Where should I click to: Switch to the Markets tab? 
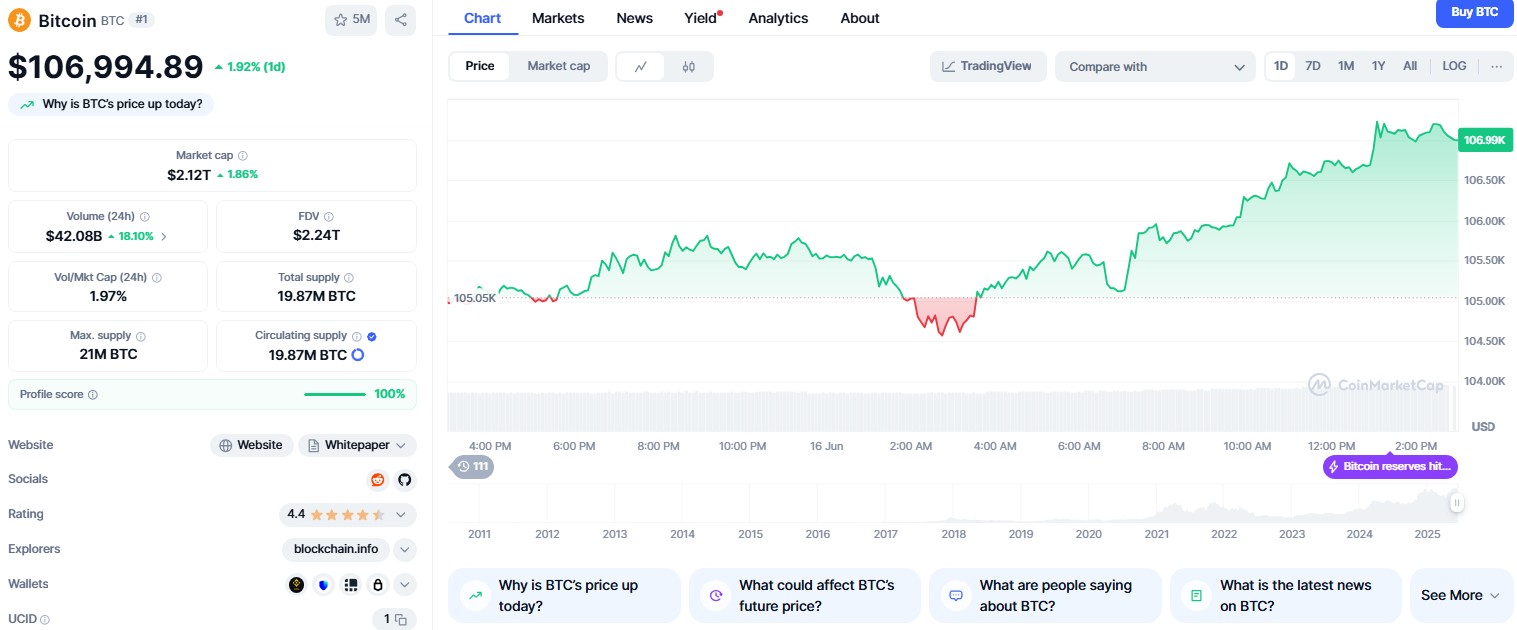[558, 18]
